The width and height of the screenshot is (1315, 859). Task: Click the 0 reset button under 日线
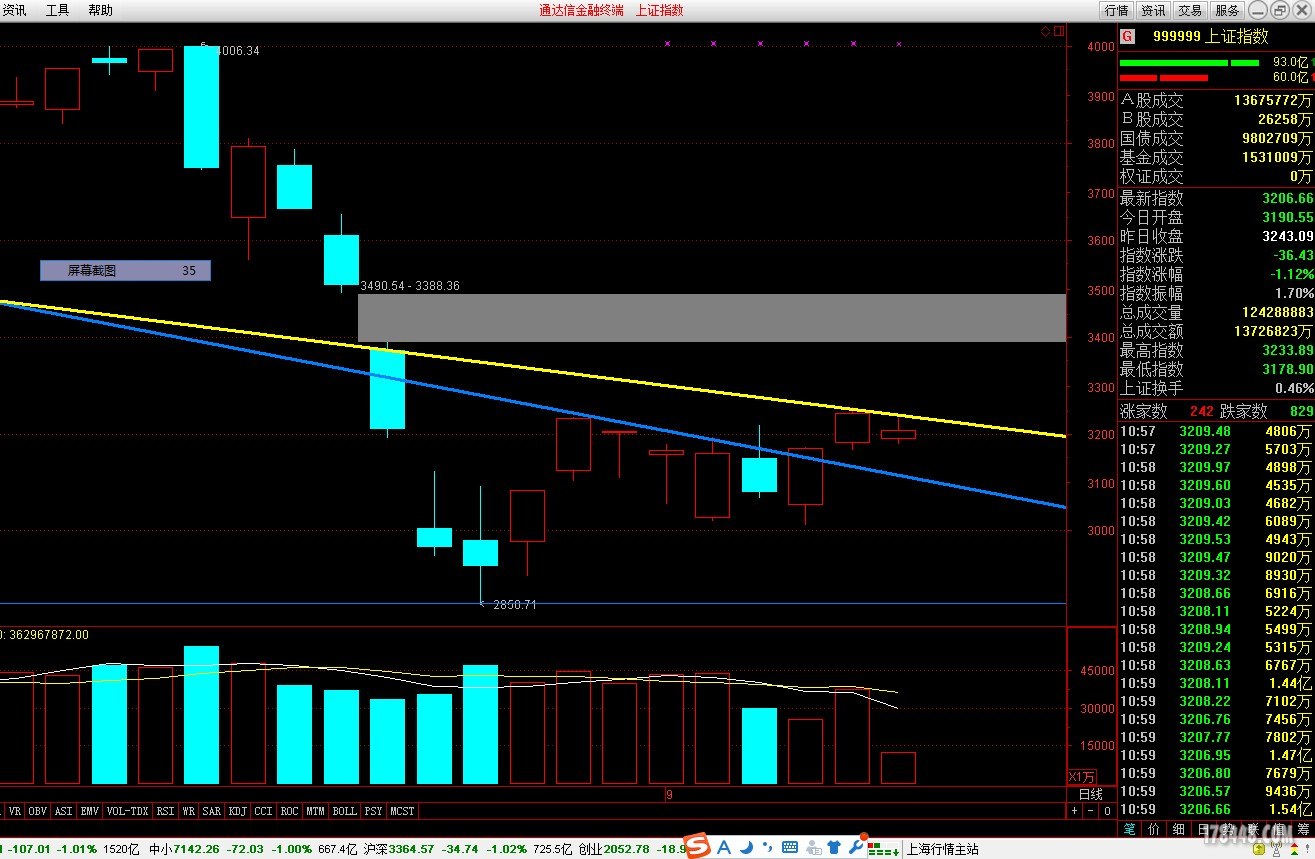(x=1108, y=811)
